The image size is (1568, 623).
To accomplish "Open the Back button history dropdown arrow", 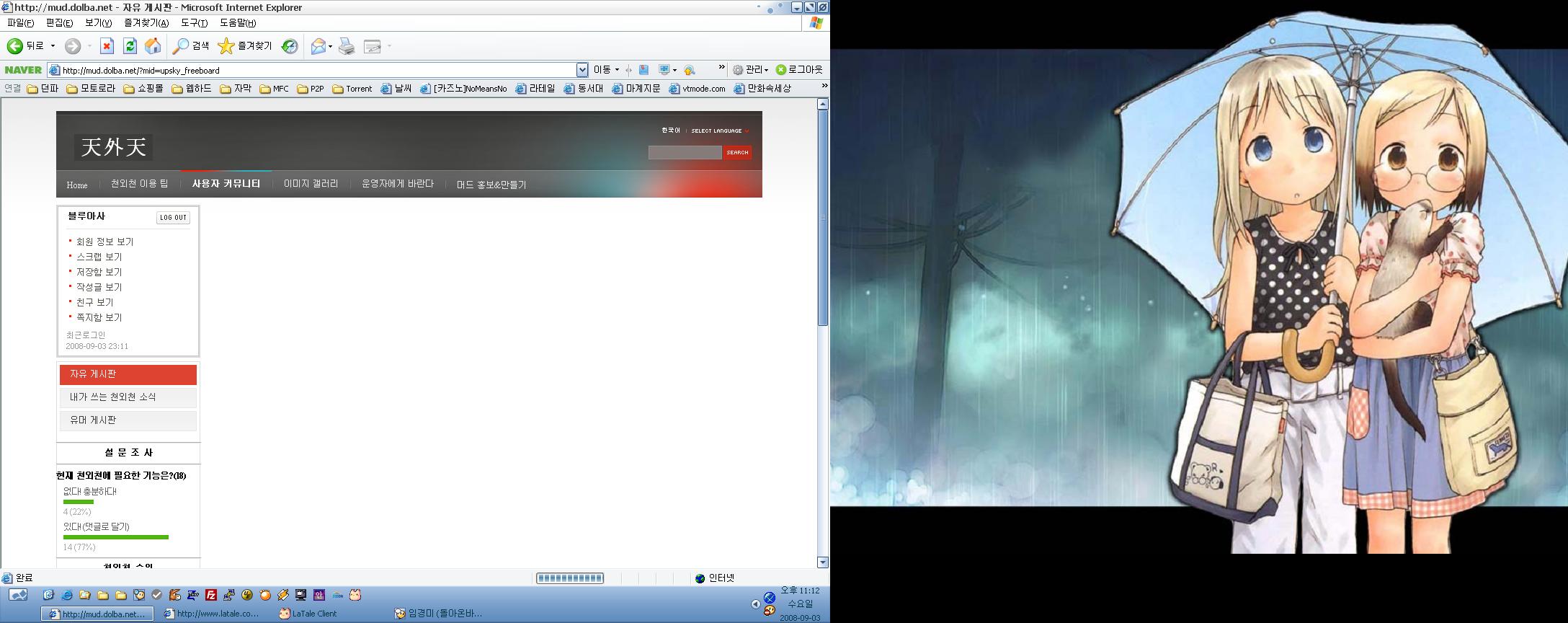I will [x=53, y=46].
